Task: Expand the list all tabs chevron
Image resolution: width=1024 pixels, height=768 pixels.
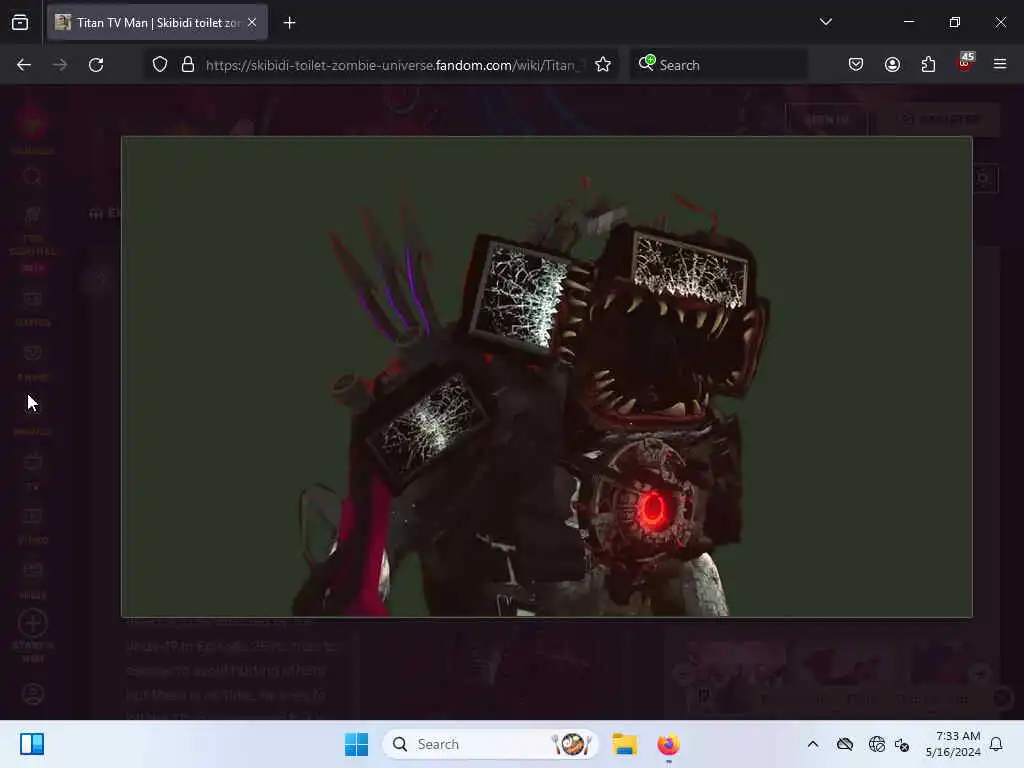Action: (825, 22)
